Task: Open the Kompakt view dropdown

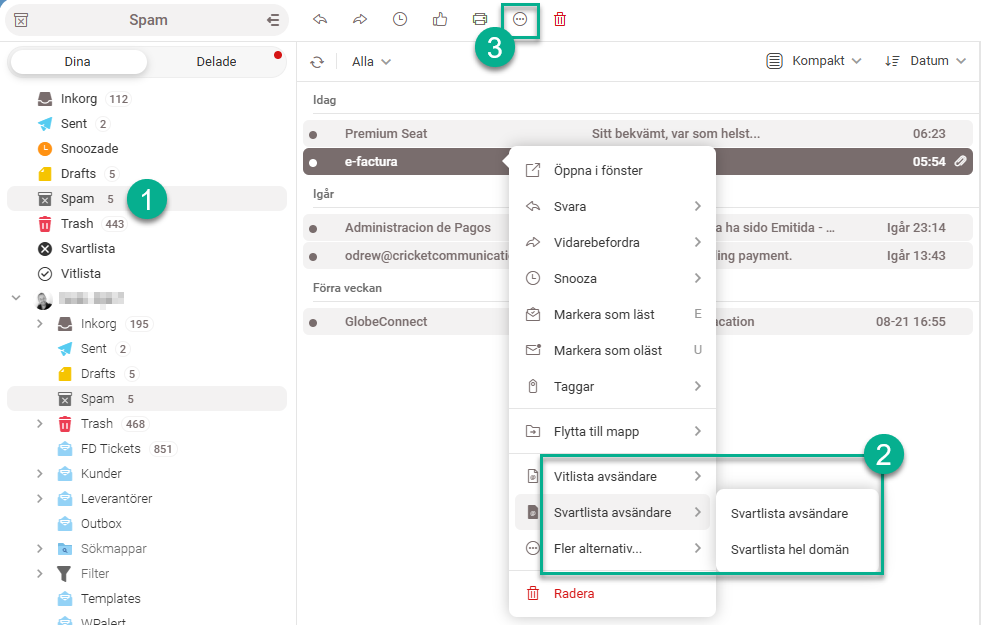Action: 814,62
